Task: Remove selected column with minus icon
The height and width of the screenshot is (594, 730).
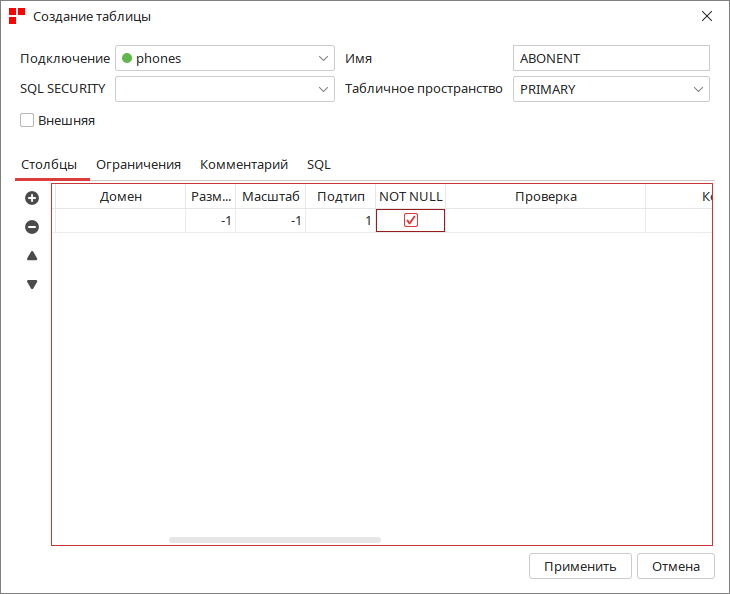Action: (x=32, y=227)
